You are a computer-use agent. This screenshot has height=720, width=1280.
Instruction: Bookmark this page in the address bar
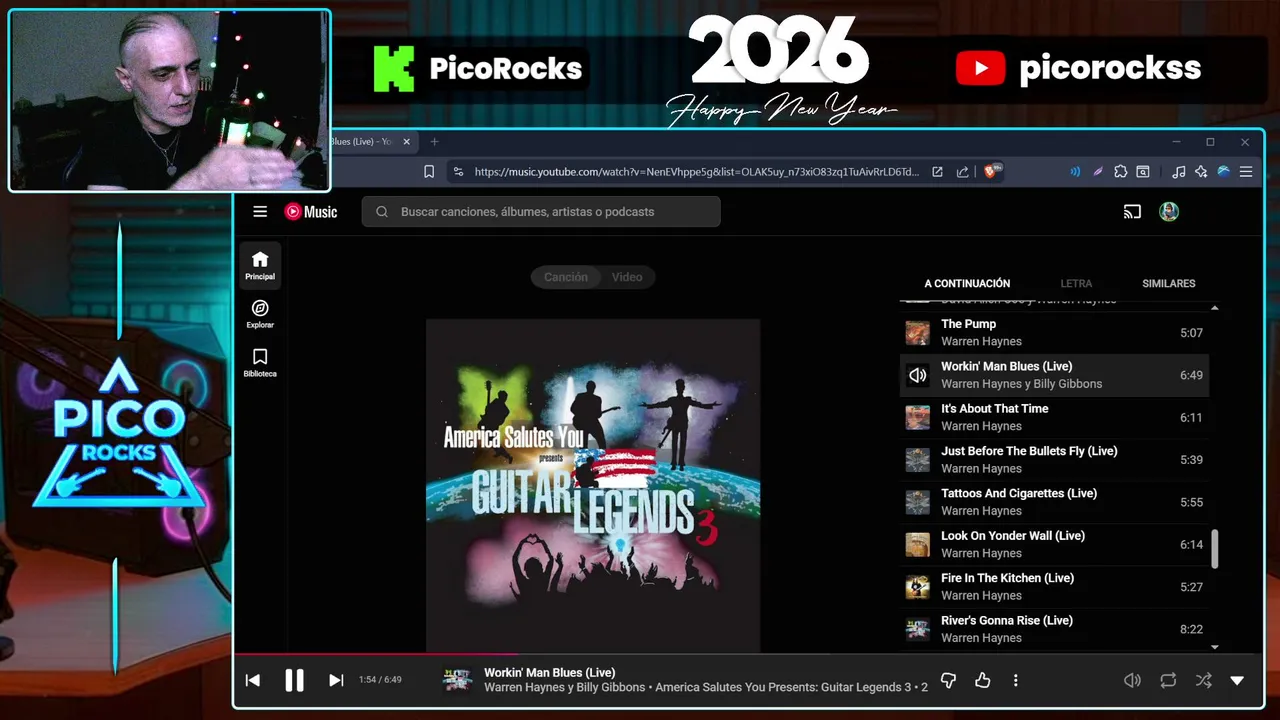(429, 172)
